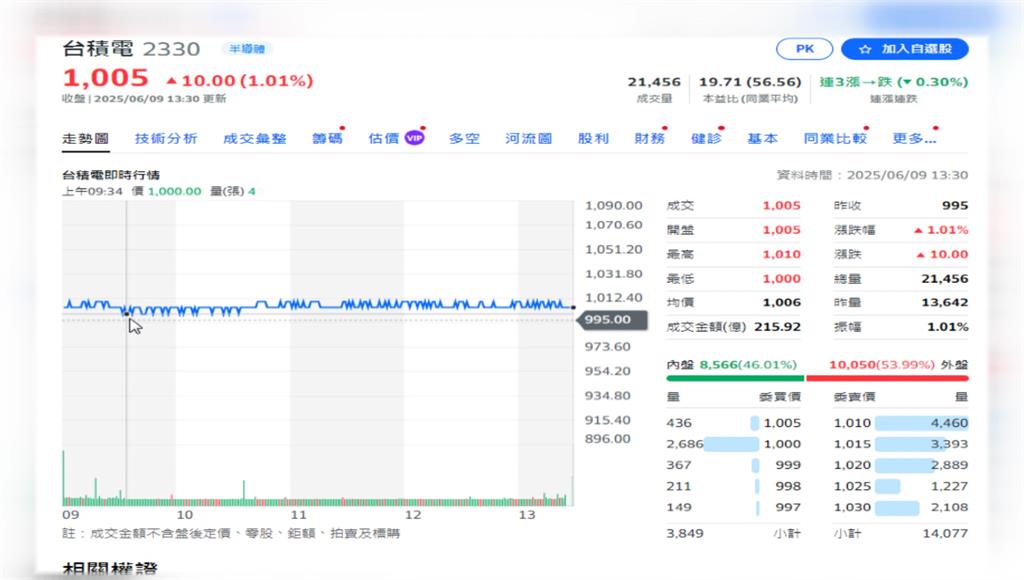Click the 成交量 21,456 figure
Screen dimensions: 1024x580
coord(654,82)
